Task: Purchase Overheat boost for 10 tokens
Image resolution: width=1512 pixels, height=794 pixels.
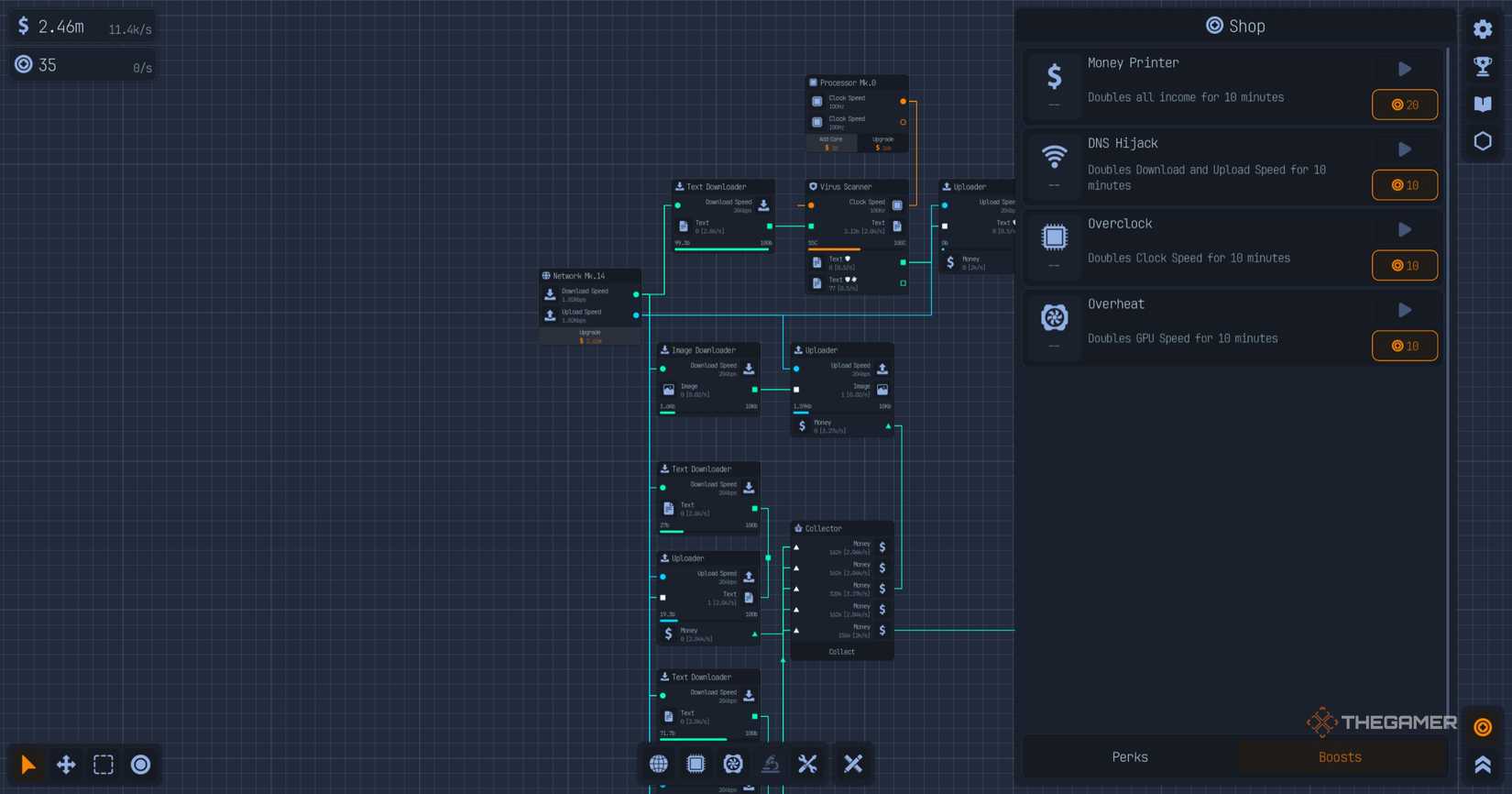Action: pyautogui.click(x=1404, y=346)
